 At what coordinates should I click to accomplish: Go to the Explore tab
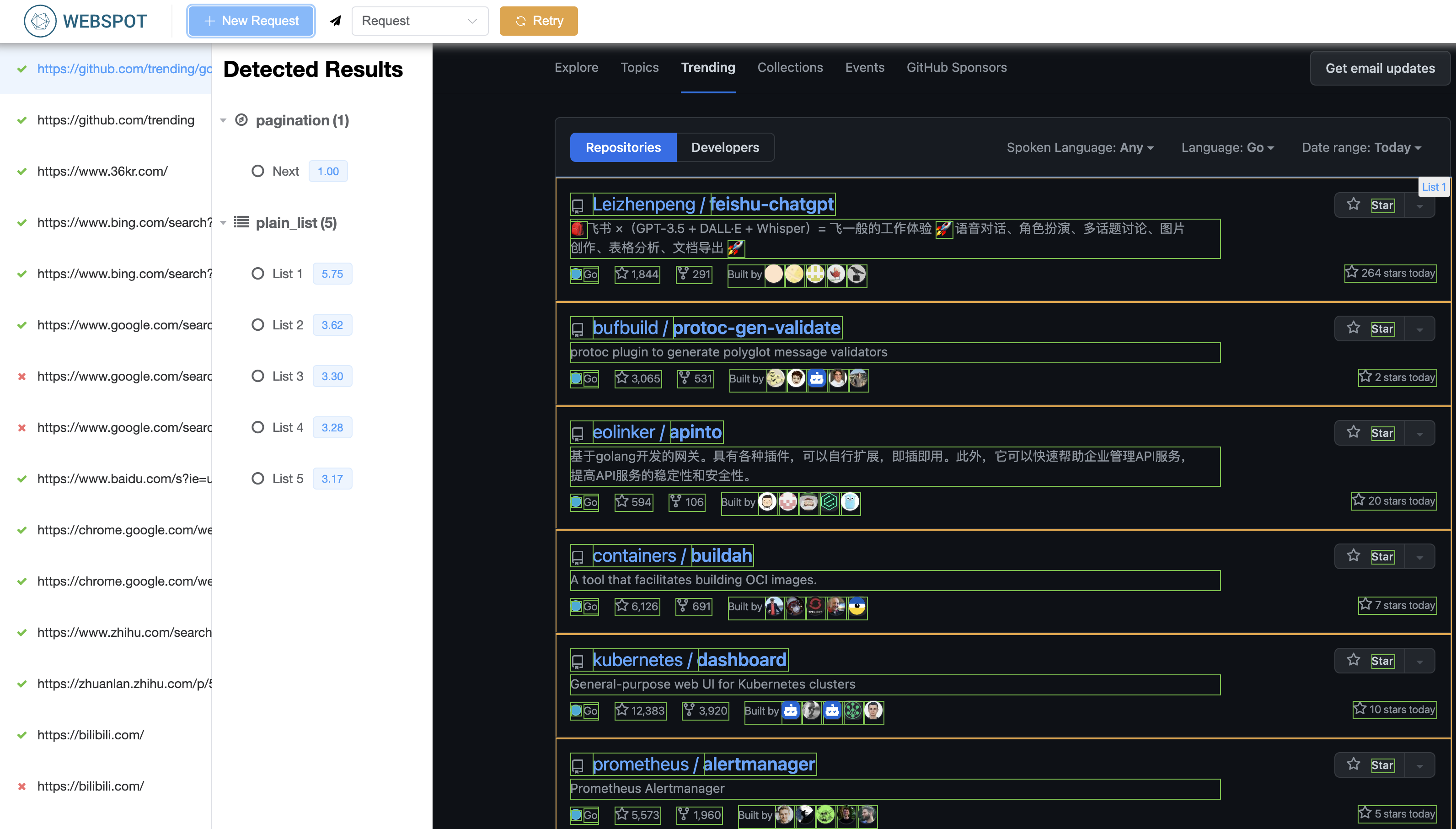576,67
